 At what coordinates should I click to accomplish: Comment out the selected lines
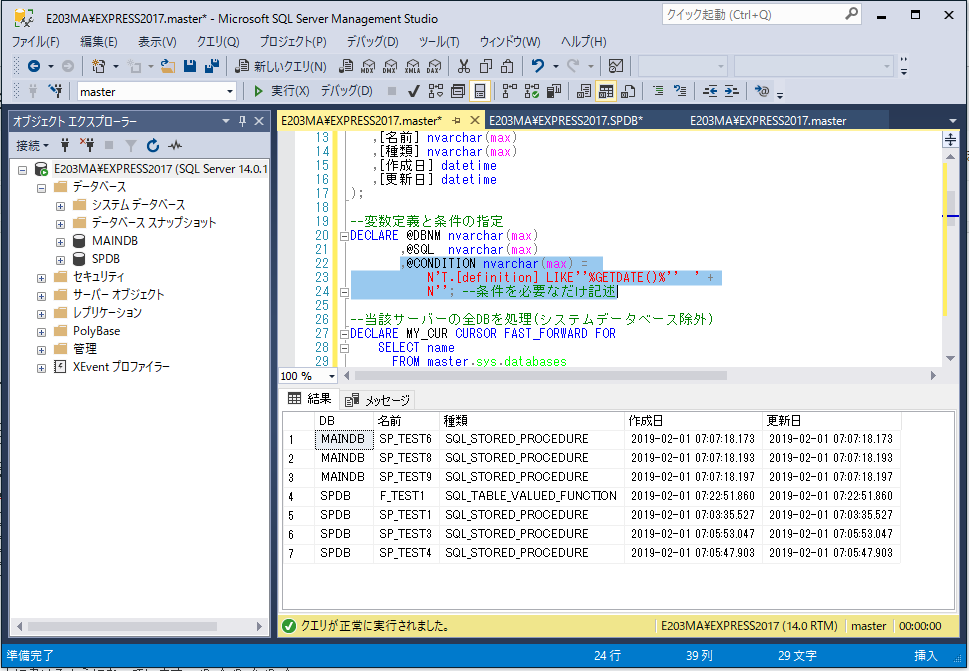[x=658, y=91]
